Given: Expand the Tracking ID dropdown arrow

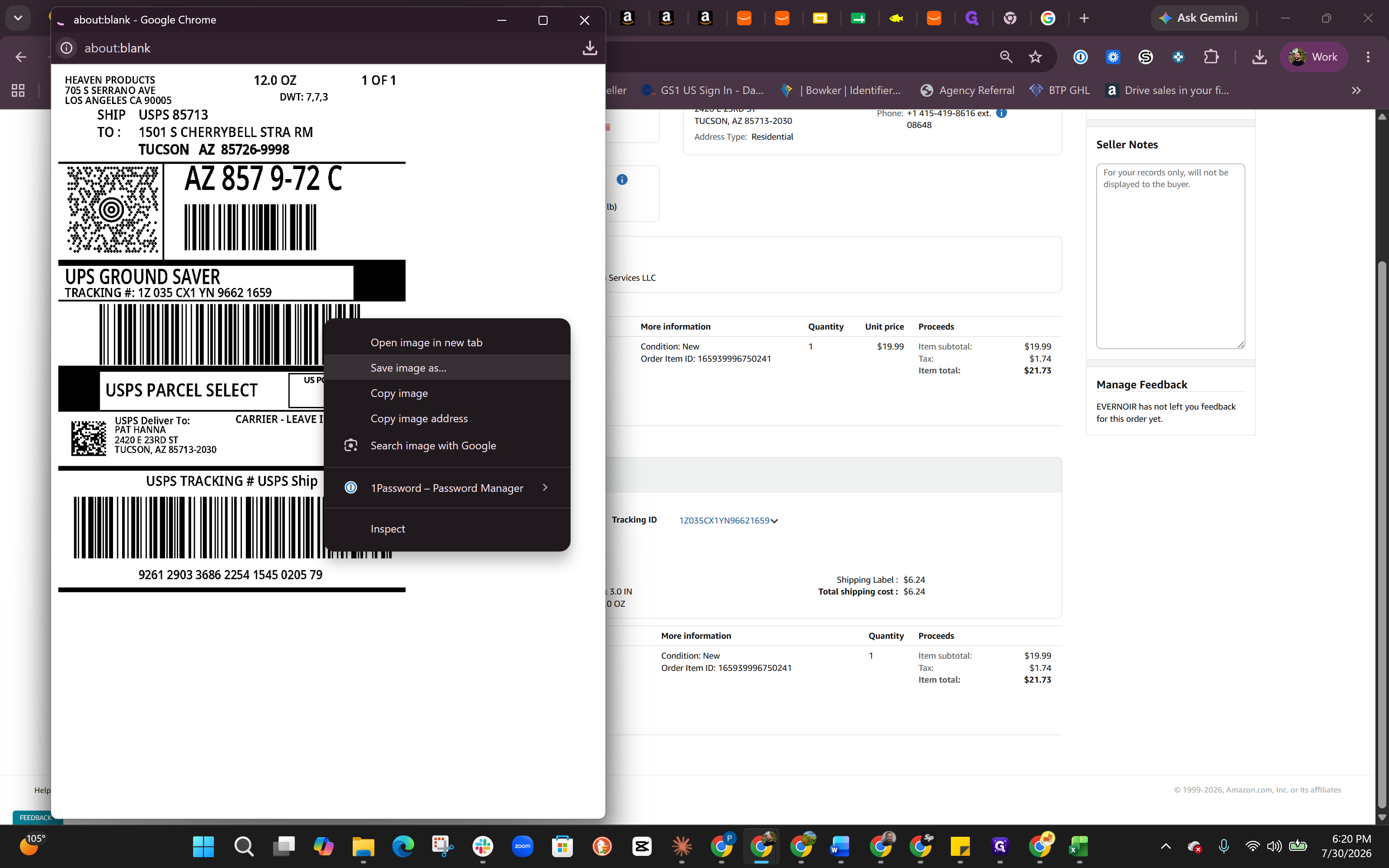Looking at the screenshot, I should pyautogui.click(x=774, y=521).
